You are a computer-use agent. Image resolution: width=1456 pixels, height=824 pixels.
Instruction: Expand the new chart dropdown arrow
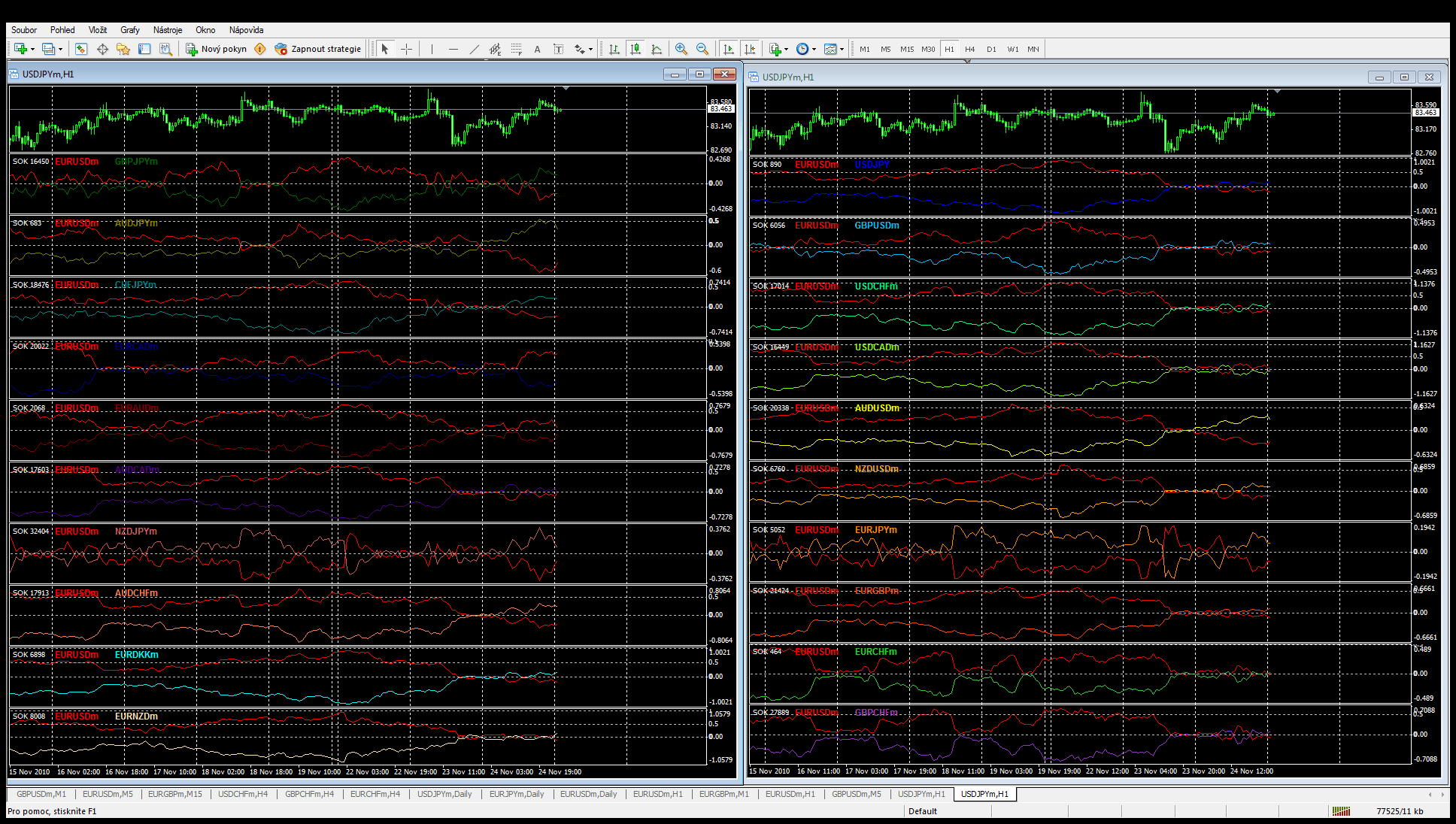point(32,49)
